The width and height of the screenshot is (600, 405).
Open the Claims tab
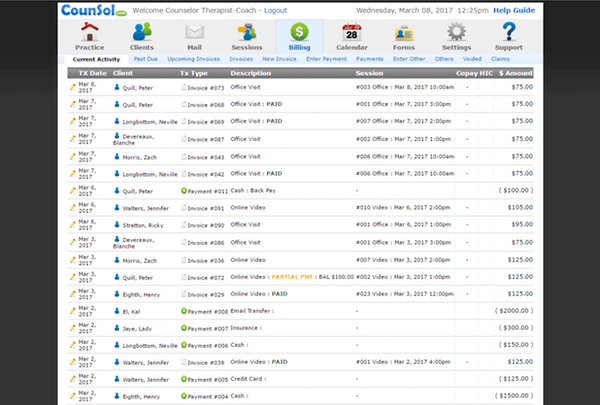click(x=500, y=59)
